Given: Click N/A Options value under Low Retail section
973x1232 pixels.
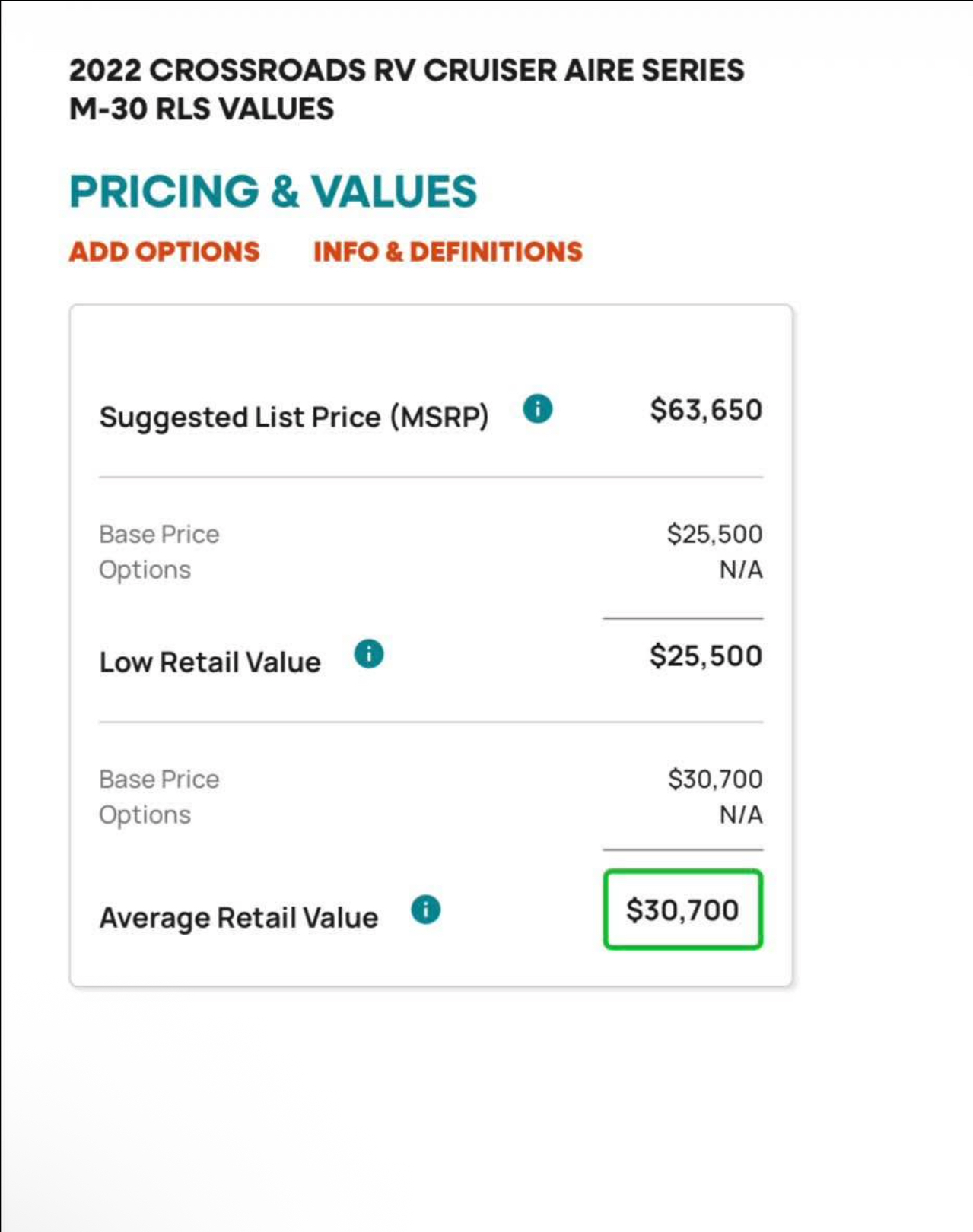Looking at the screenshot, I should click(741, 570).
